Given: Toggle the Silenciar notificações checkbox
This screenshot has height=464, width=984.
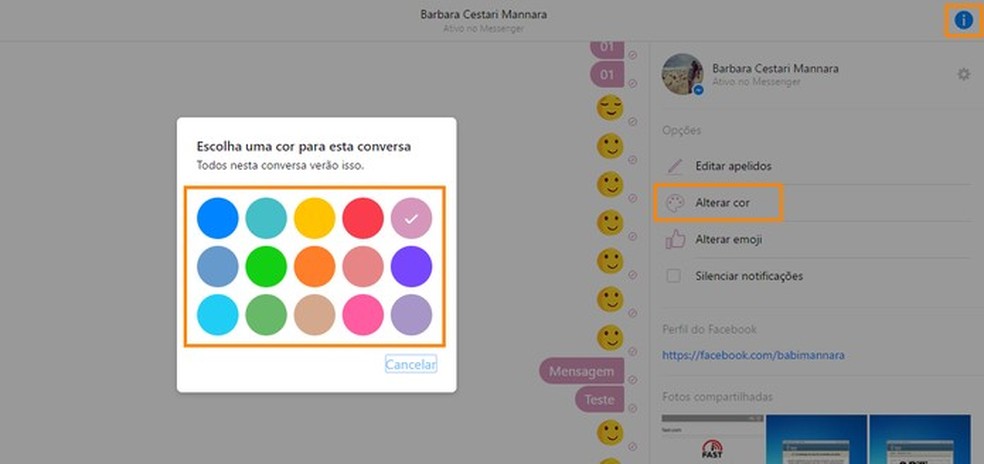Looking at the screenshot, I should tap(673, 276).
